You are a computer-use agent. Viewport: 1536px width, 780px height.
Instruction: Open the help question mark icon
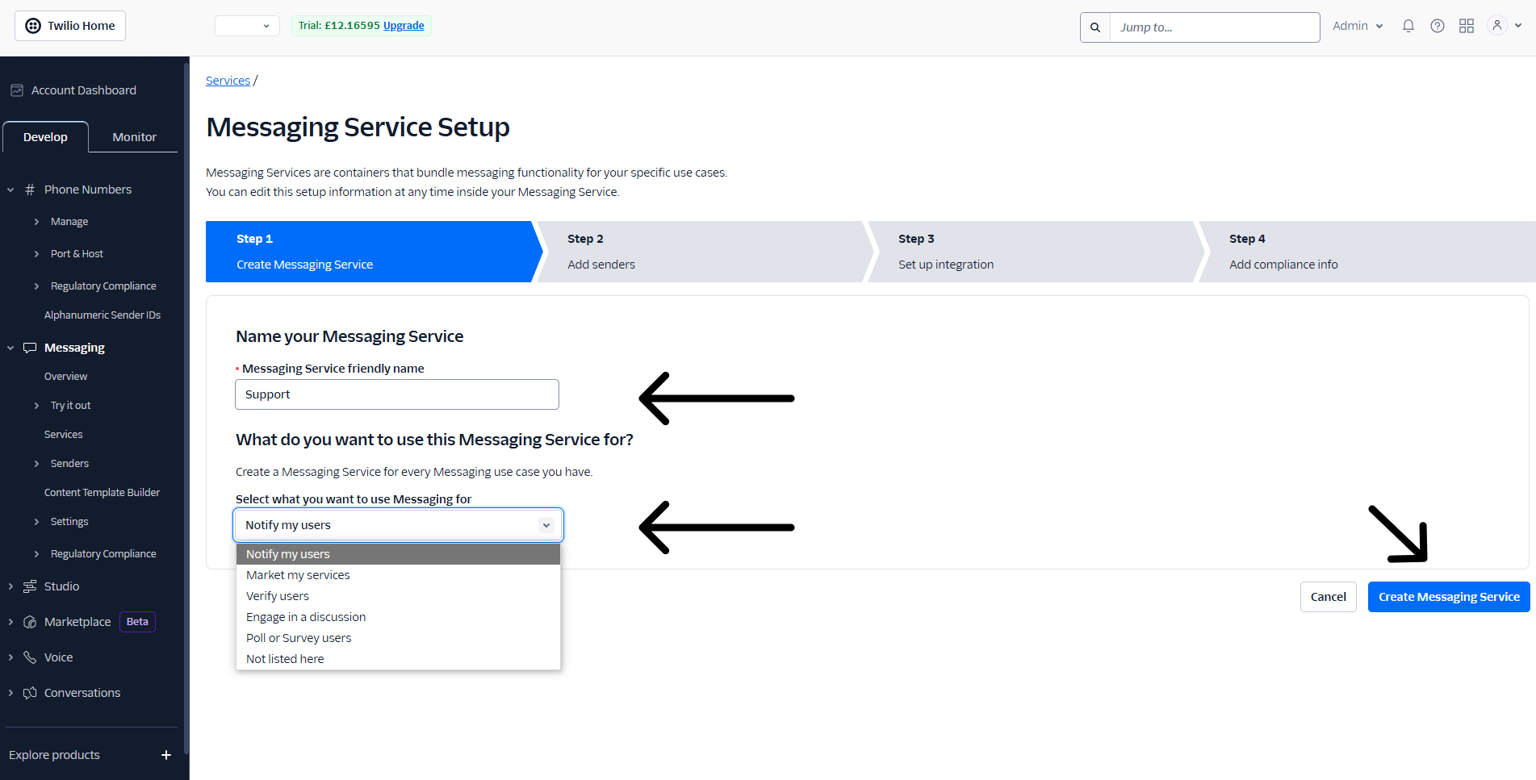[x=1437, y=26]
